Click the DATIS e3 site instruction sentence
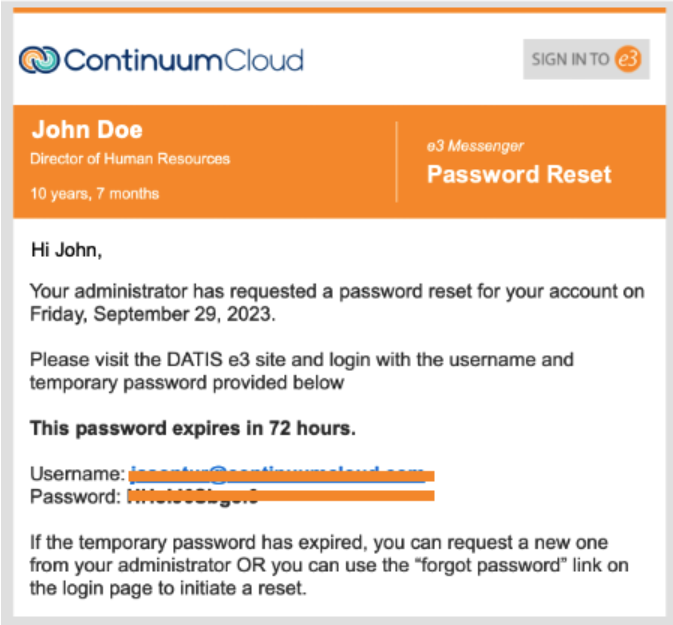673x625 pixels. pyautogui.click(x=300, y=359)
